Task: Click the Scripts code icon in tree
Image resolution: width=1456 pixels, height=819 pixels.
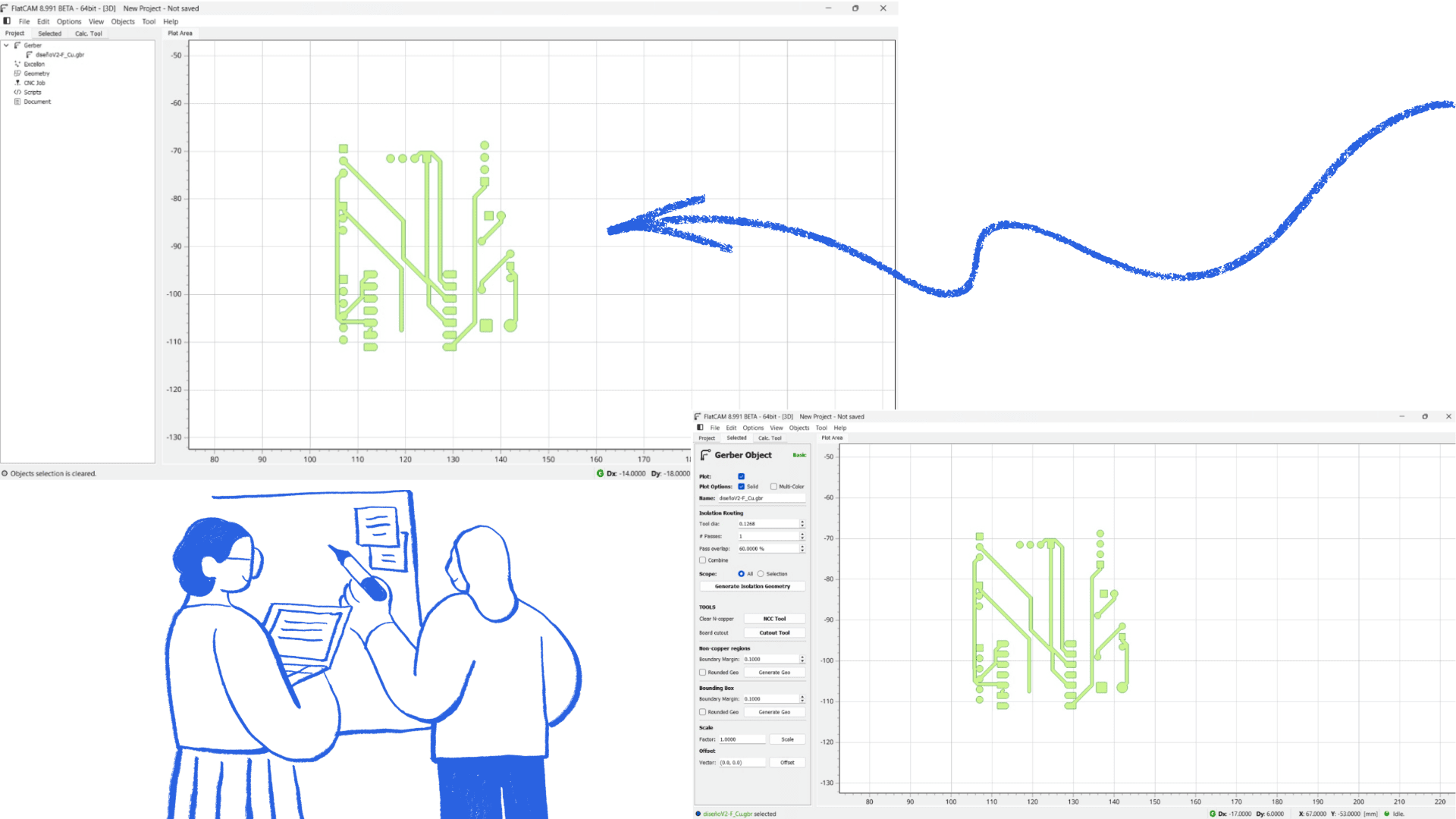Action: pyautogui.click(x=17, y=93)
